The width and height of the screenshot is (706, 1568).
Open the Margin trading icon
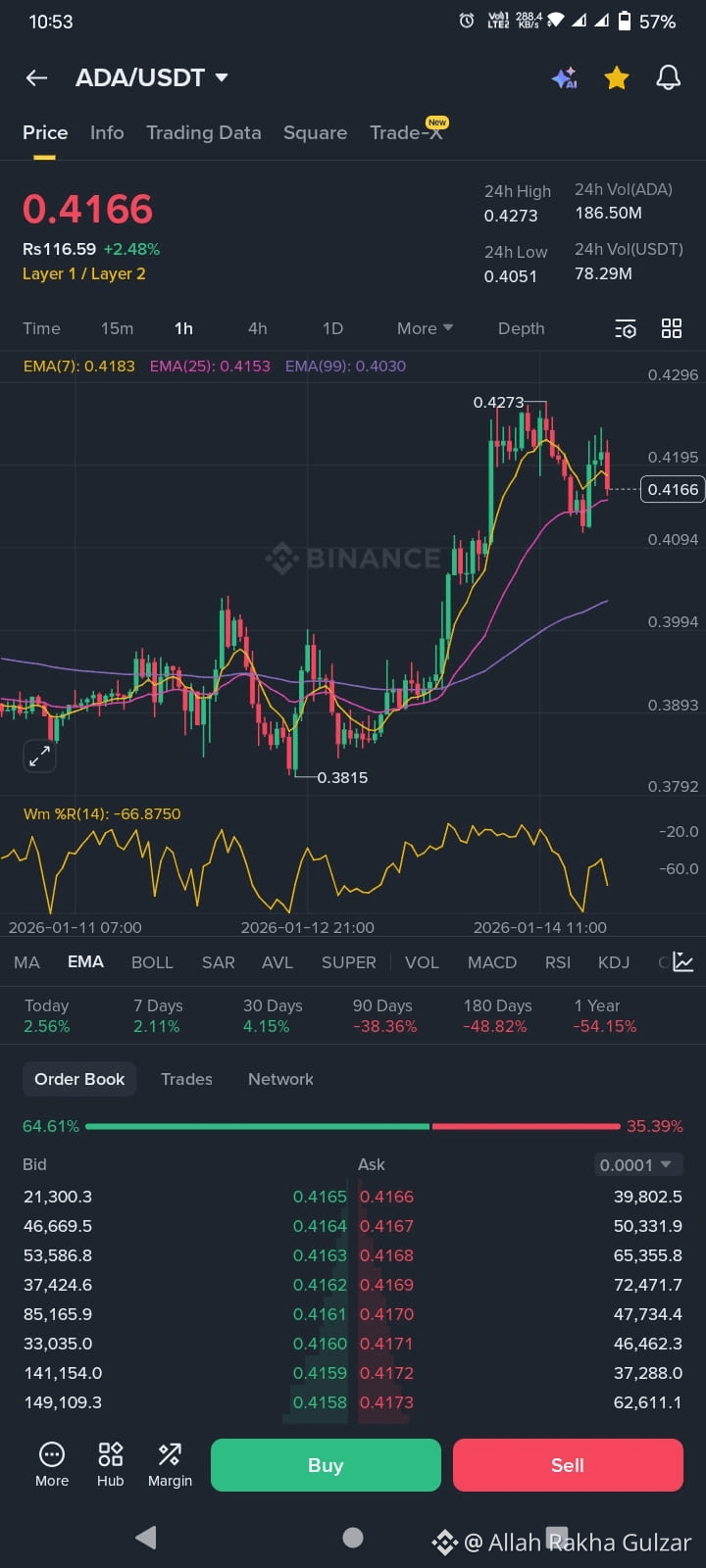(170, 1465)
